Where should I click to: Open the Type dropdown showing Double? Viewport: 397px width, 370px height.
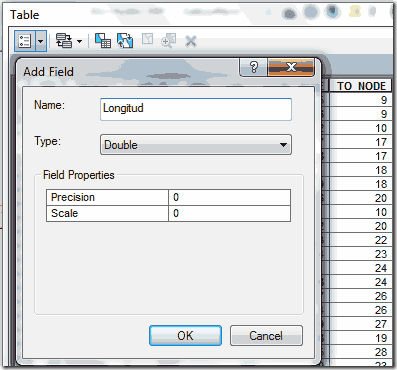point(196,145)
